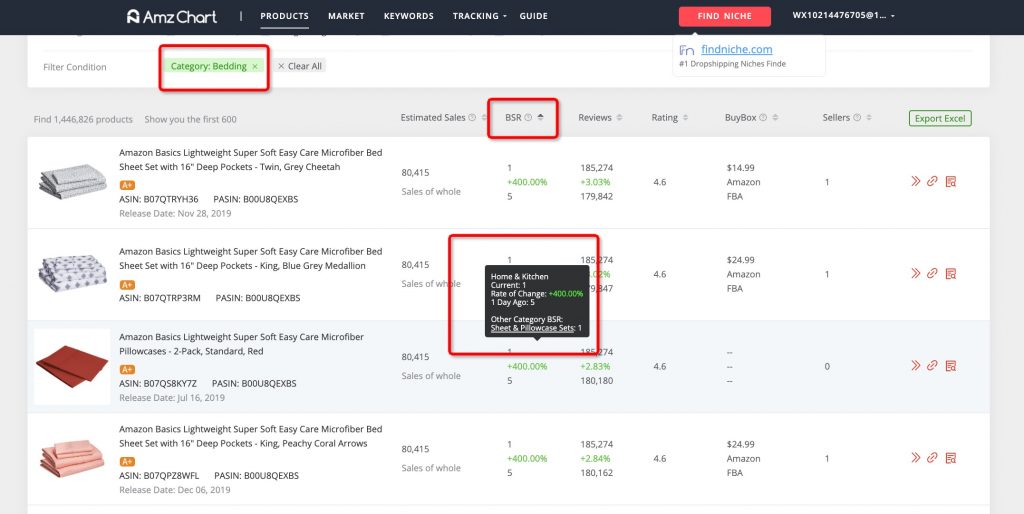Expand details for the Red Pillowcases row

tap(916, 366)
